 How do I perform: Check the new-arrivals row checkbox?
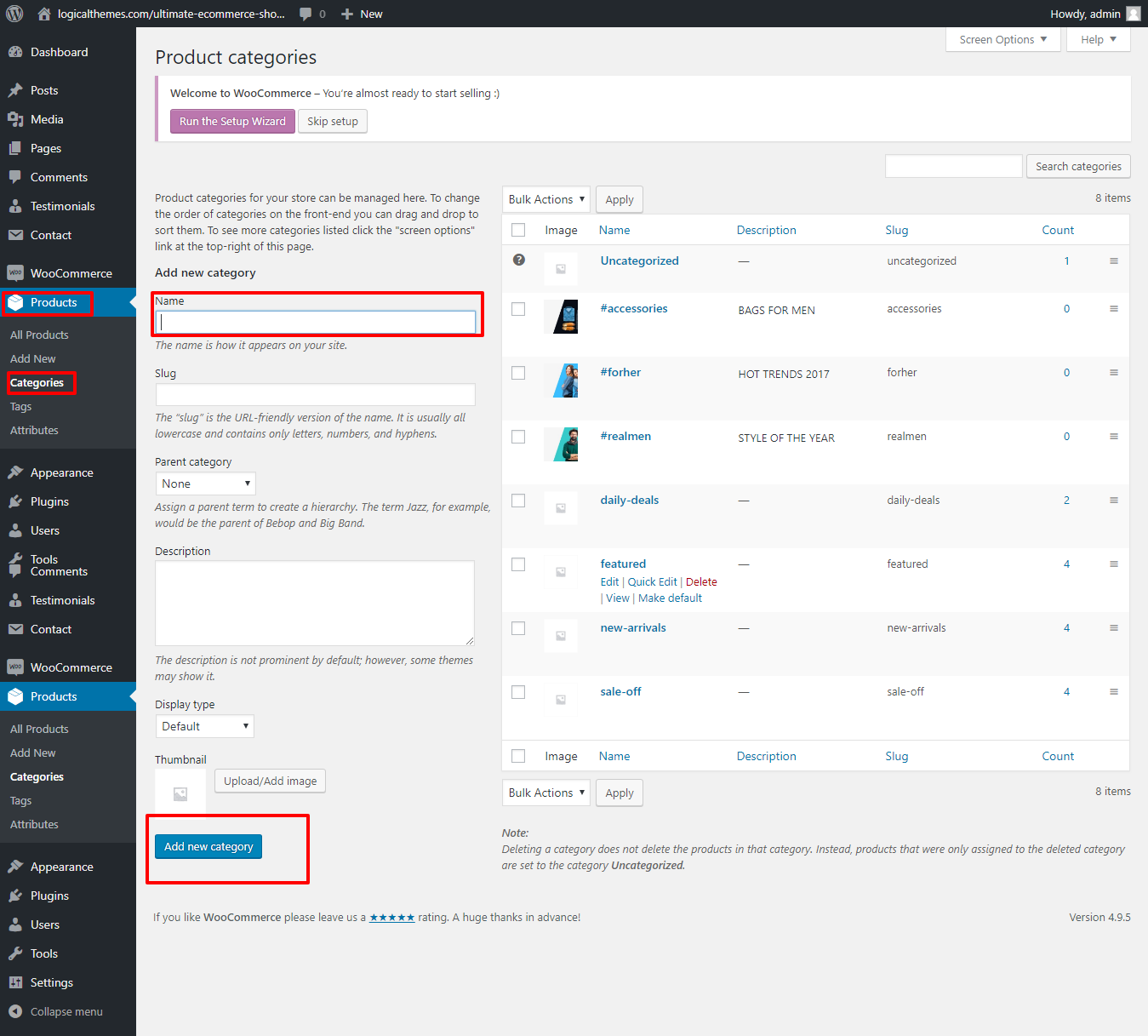tap(518, 628)
